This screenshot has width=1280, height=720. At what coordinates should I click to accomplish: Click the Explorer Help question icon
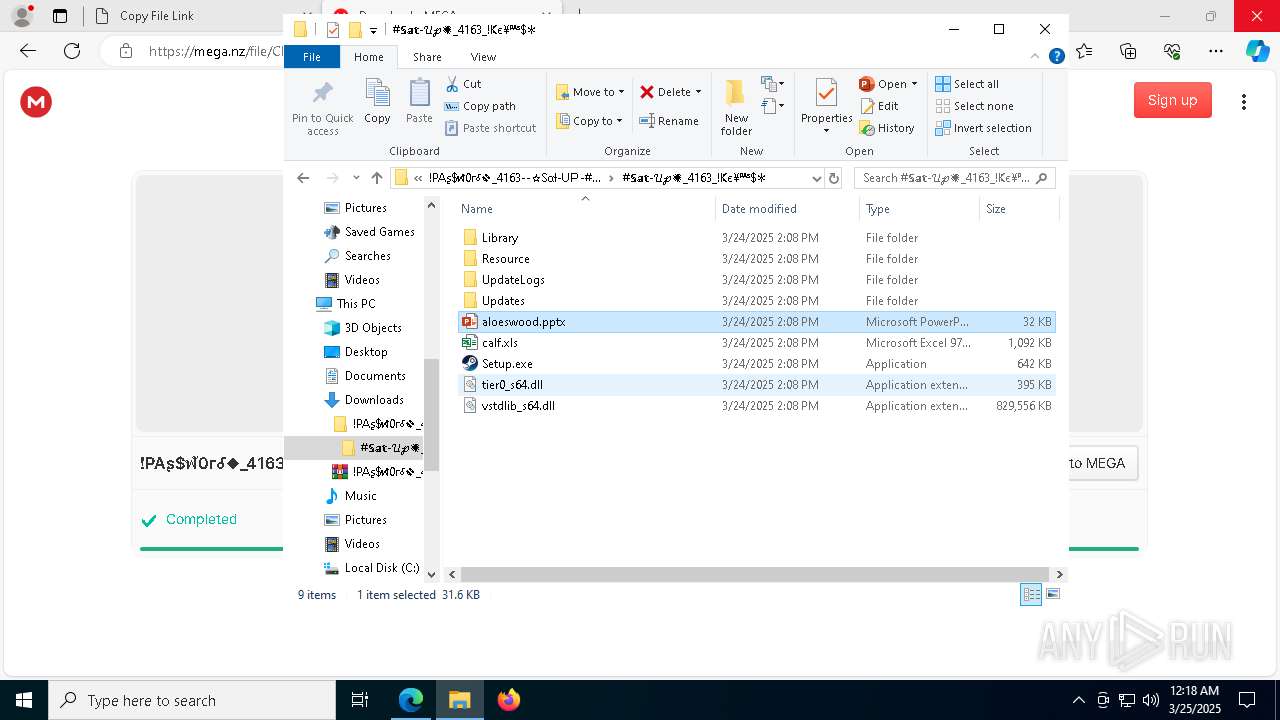1056,57
